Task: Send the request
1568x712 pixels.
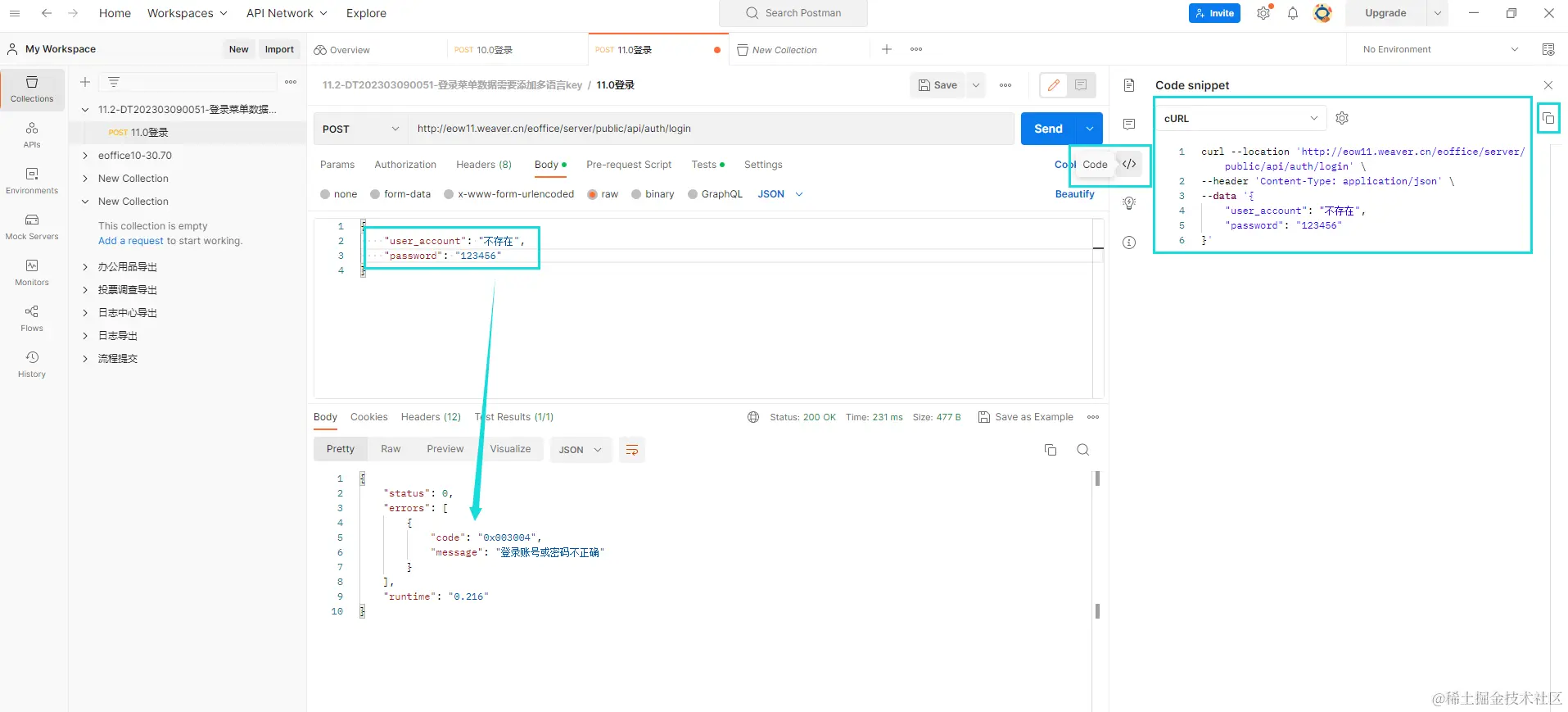Action: point(1049,129)
